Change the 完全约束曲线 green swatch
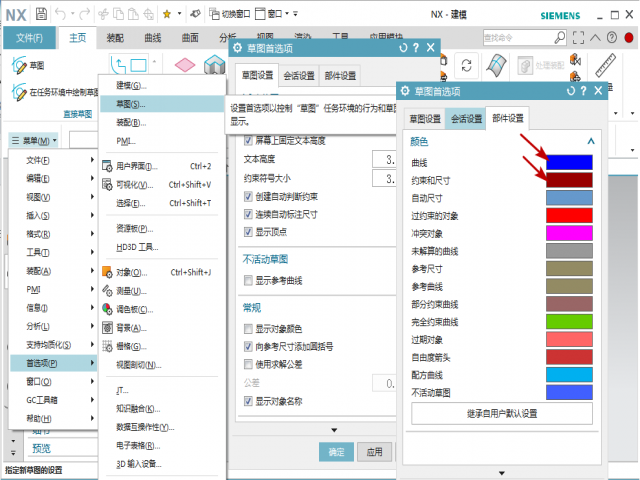This screenshot has width=640, height=480. [x=569, y=321]
